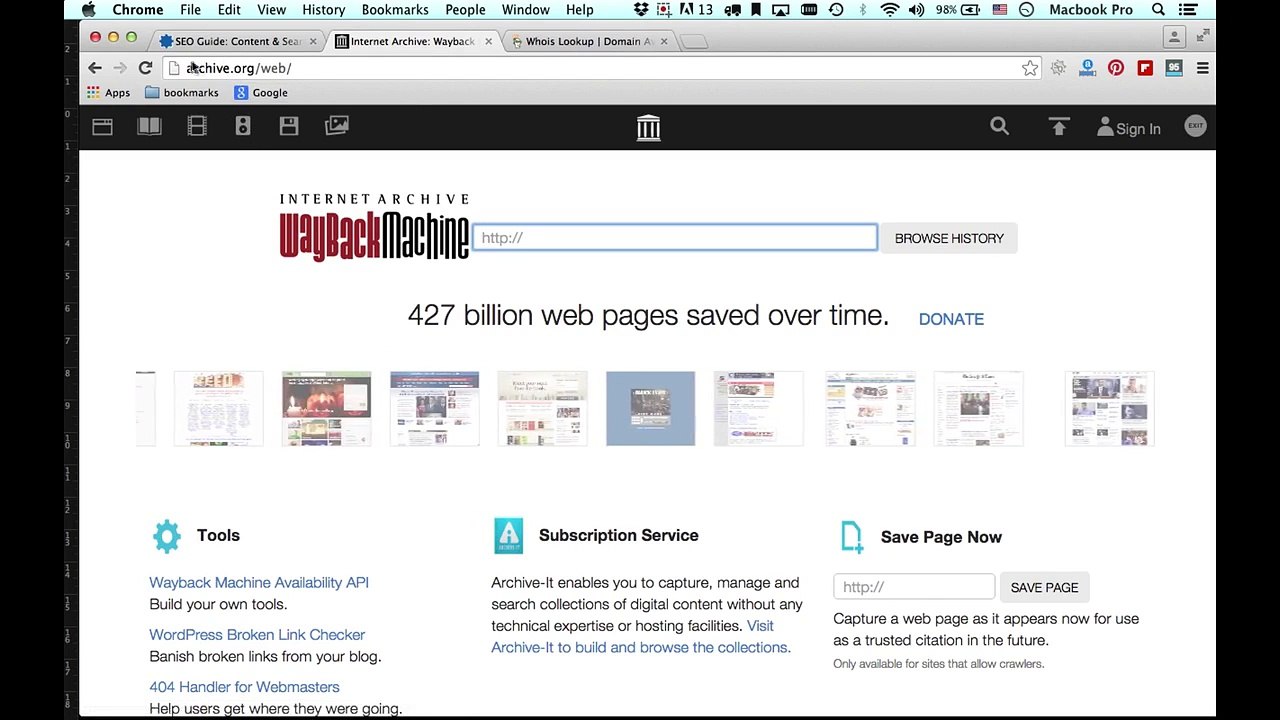Click the SEED website thumbnail
Image resolution: width=1280 pixels, height=720 pixels.
(218, 408)
